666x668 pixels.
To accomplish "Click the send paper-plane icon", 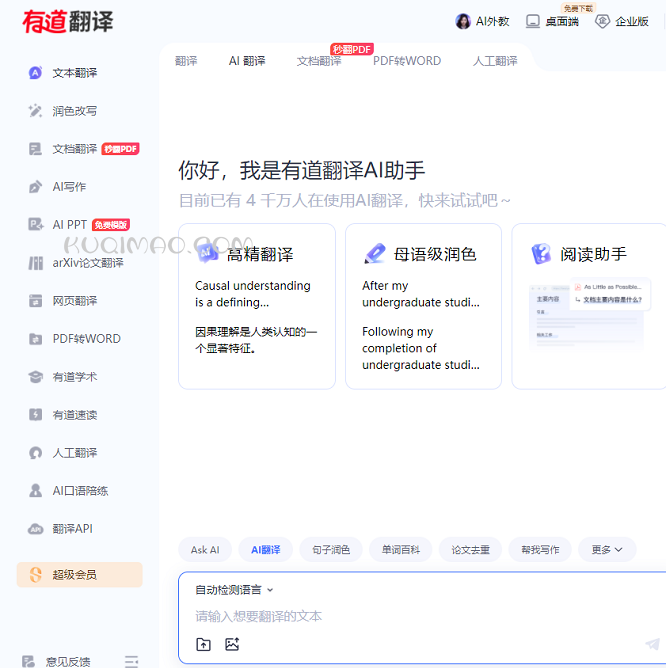I will 652,644.
